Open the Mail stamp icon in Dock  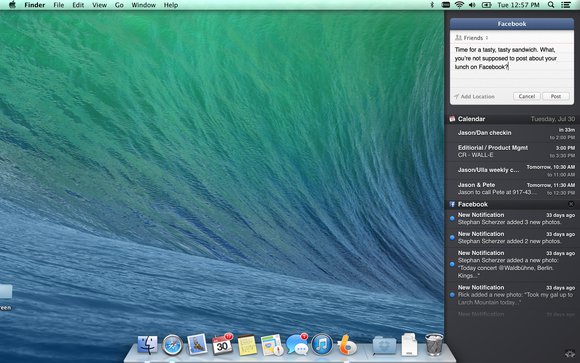197,344
